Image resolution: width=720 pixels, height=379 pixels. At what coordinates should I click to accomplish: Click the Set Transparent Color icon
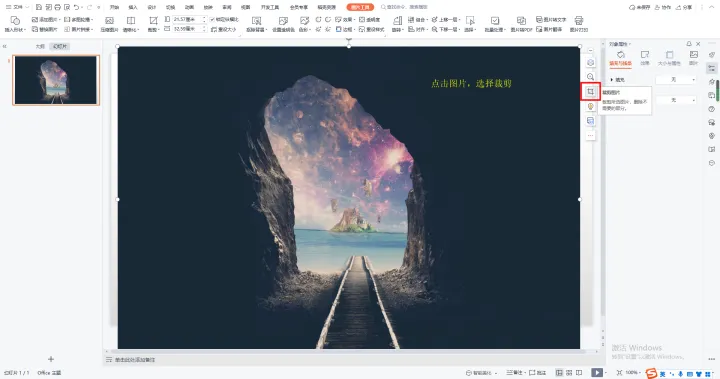tap(283, 21)
